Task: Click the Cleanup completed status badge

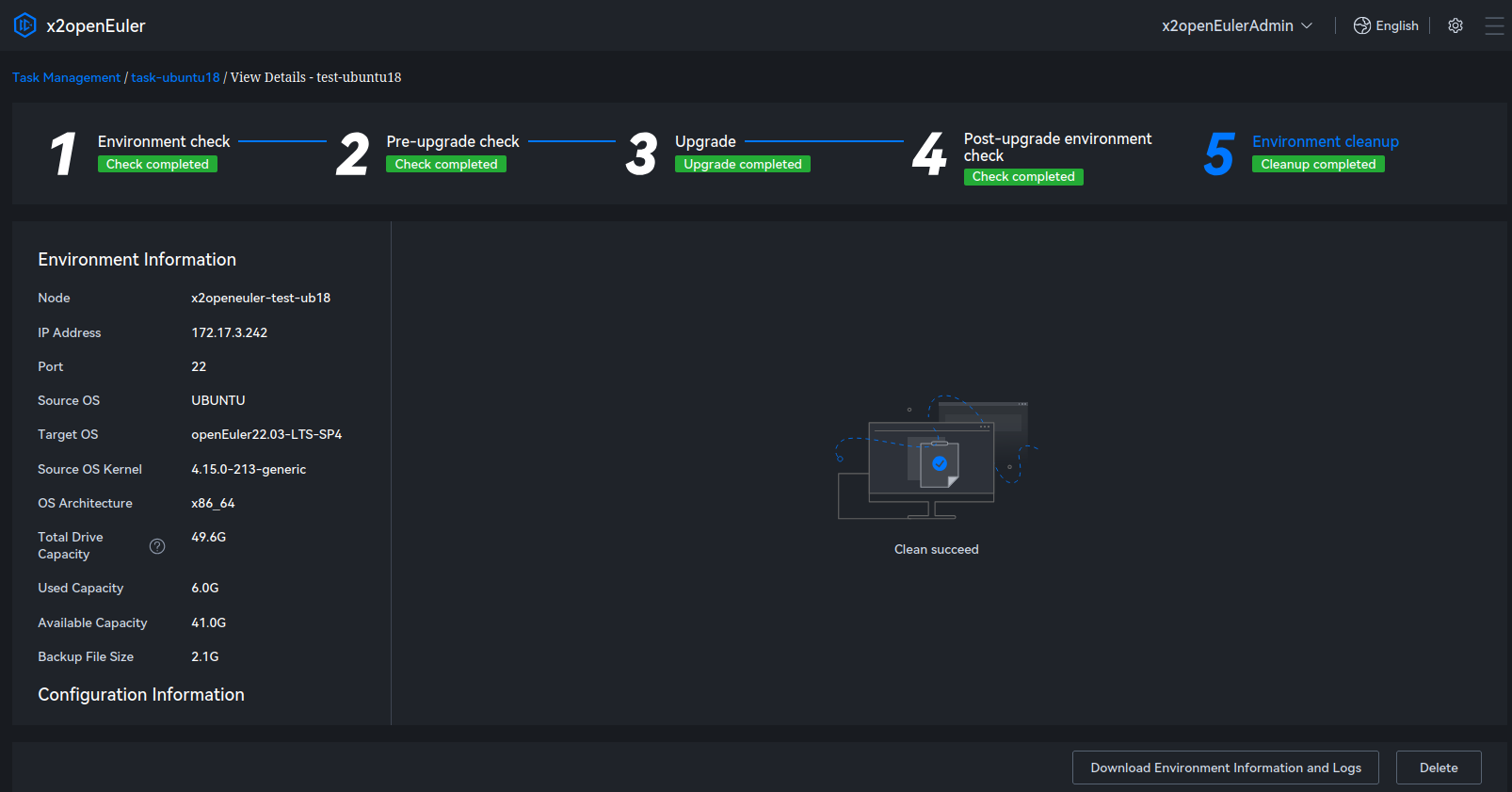Action: point(1318,164)
